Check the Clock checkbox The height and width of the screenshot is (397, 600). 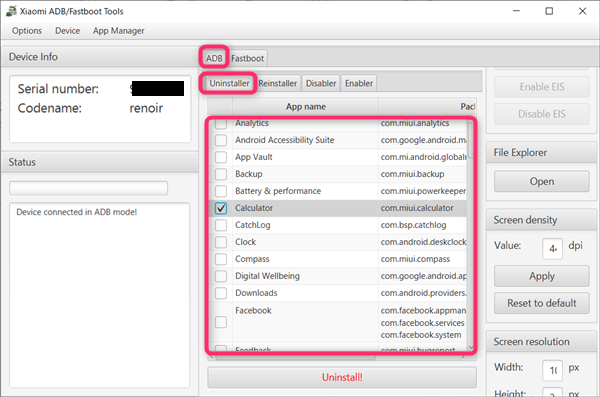[221, 242]
